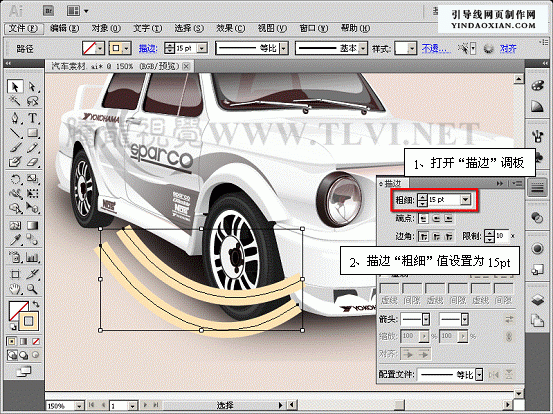
Task: Open the 视图 menu
Action: pos(272,28)
